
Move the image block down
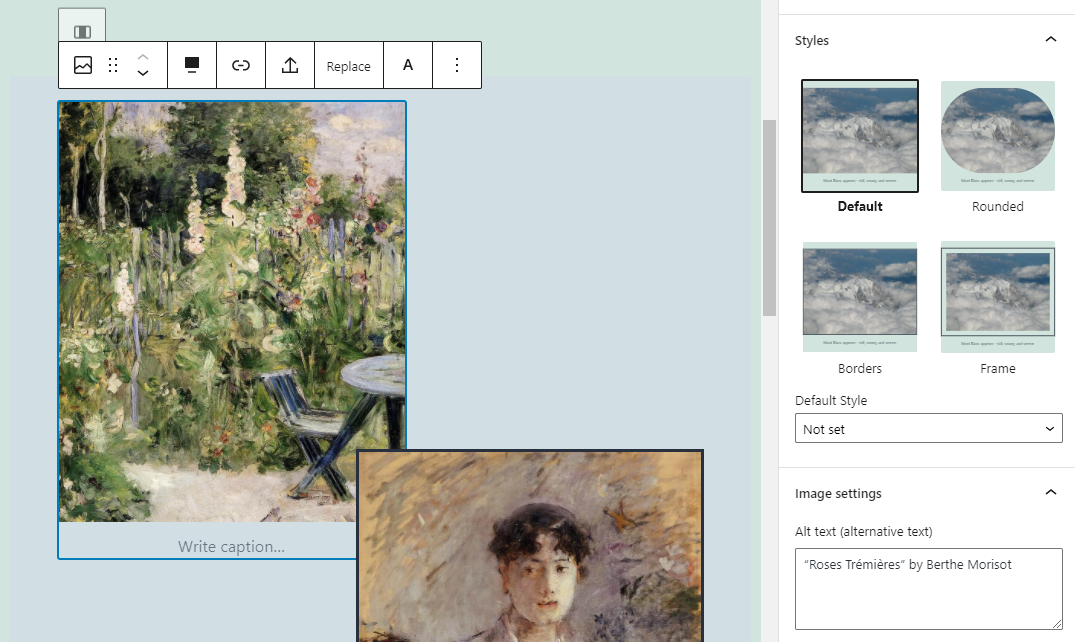tap(142, 73)
